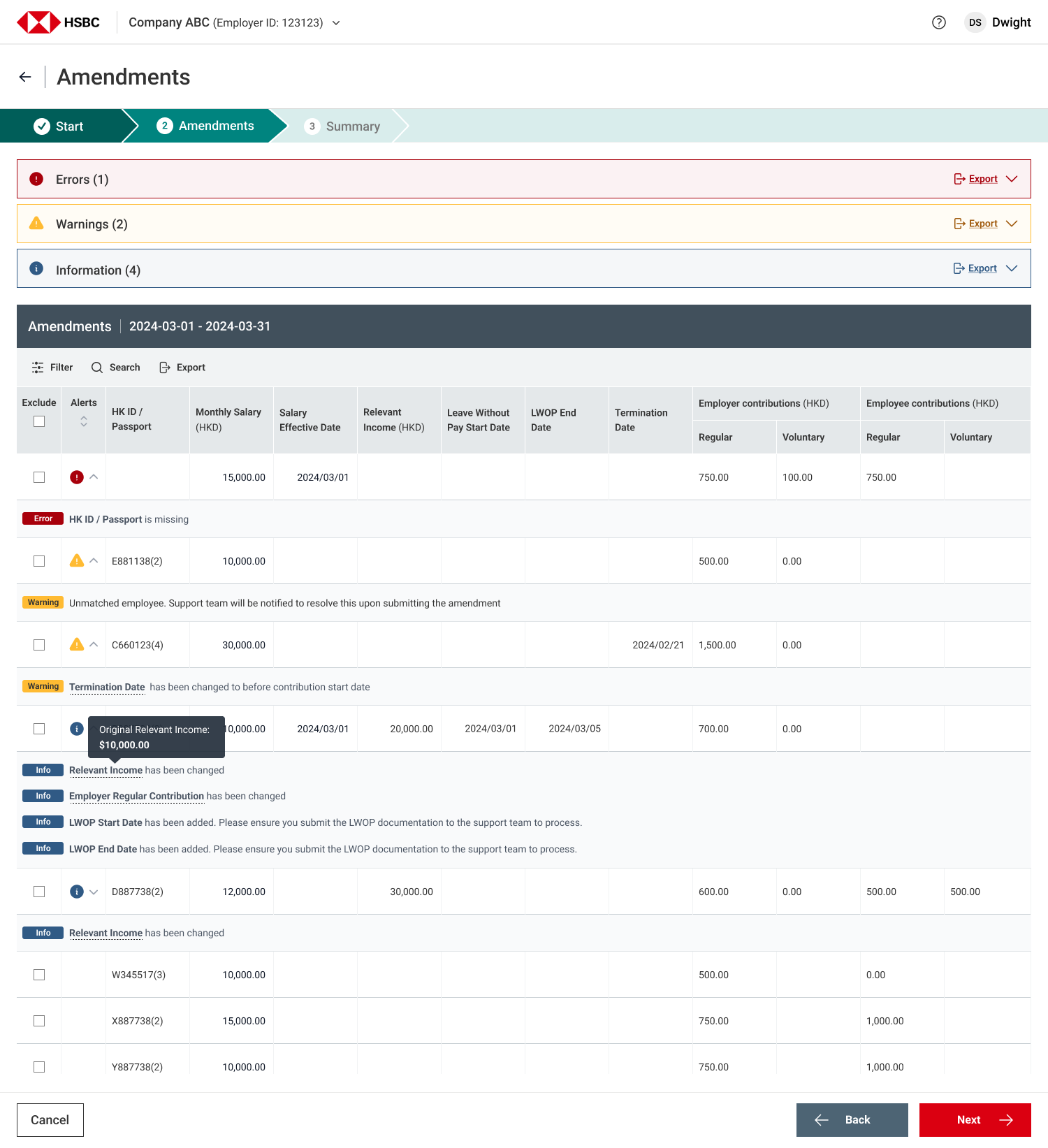The width and height of the screenshot is (1048, 1148).
Task: Open the Filter option
Action: (x=52, y=368)
